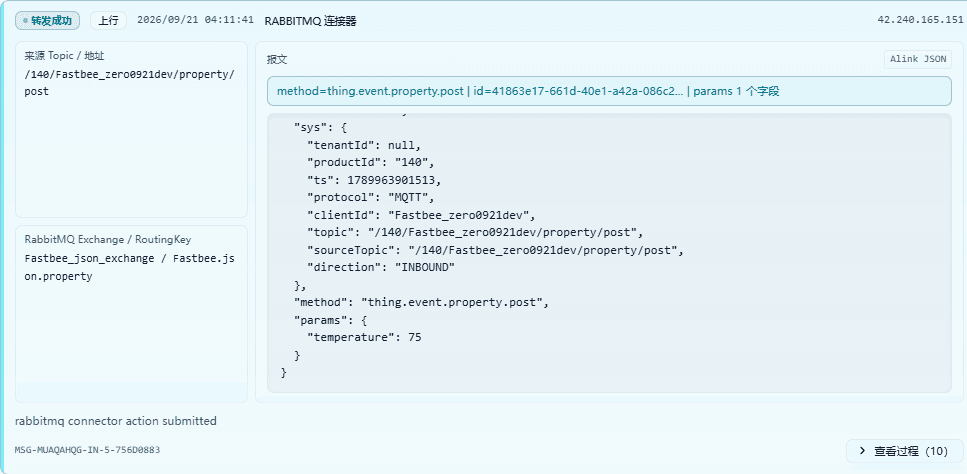Click the 来源 Topic / 地址 heading

(64, 56)
